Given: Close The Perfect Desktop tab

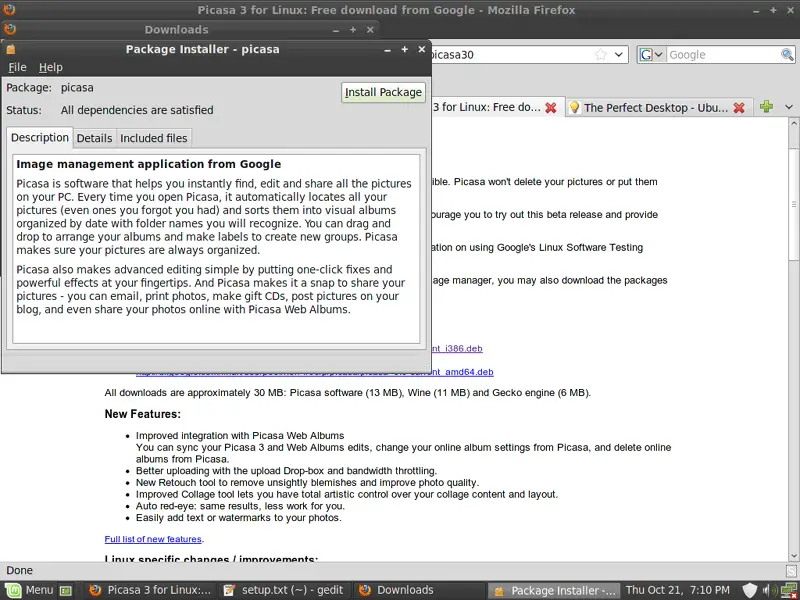Looking at the screenshot, I should (739, 108).
